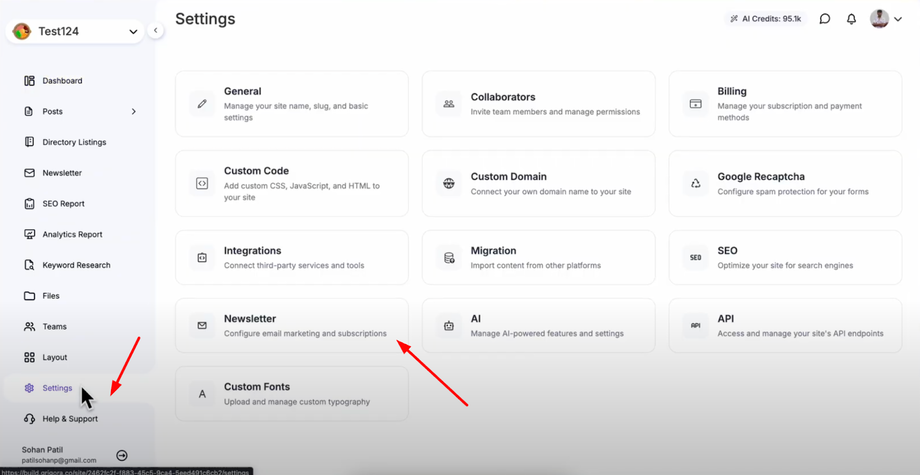Image resolution: width=920 pixels, height=475 pixels.
Task: Click the logout icon beside Sohan Patil
Action: click(x=122, y=455)
